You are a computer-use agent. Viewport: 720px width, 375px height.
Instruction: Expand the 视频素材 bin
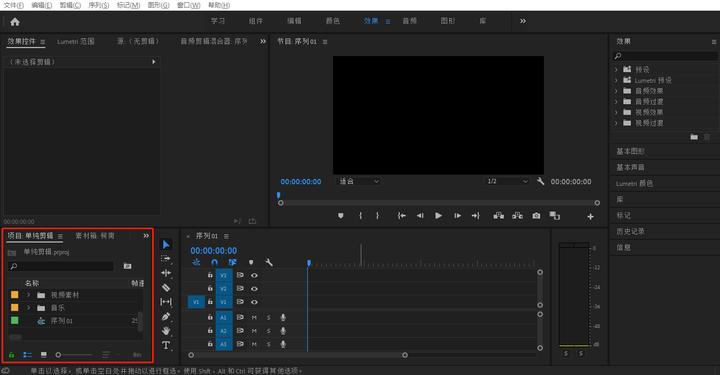(28, 295)
